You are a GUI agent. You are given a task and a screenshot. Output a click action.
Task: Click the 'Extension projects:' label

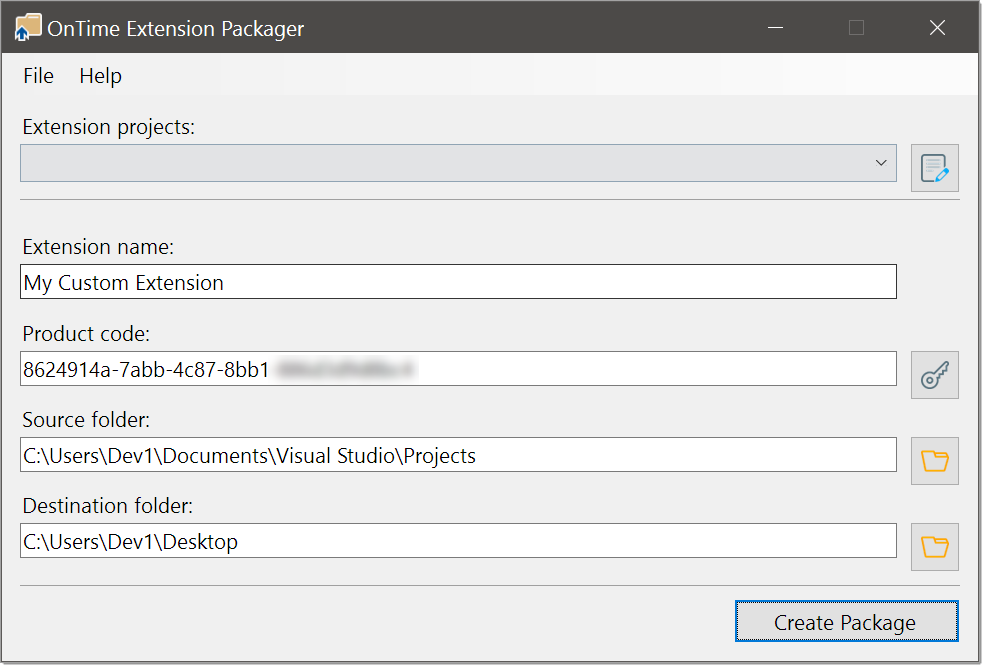109,128
